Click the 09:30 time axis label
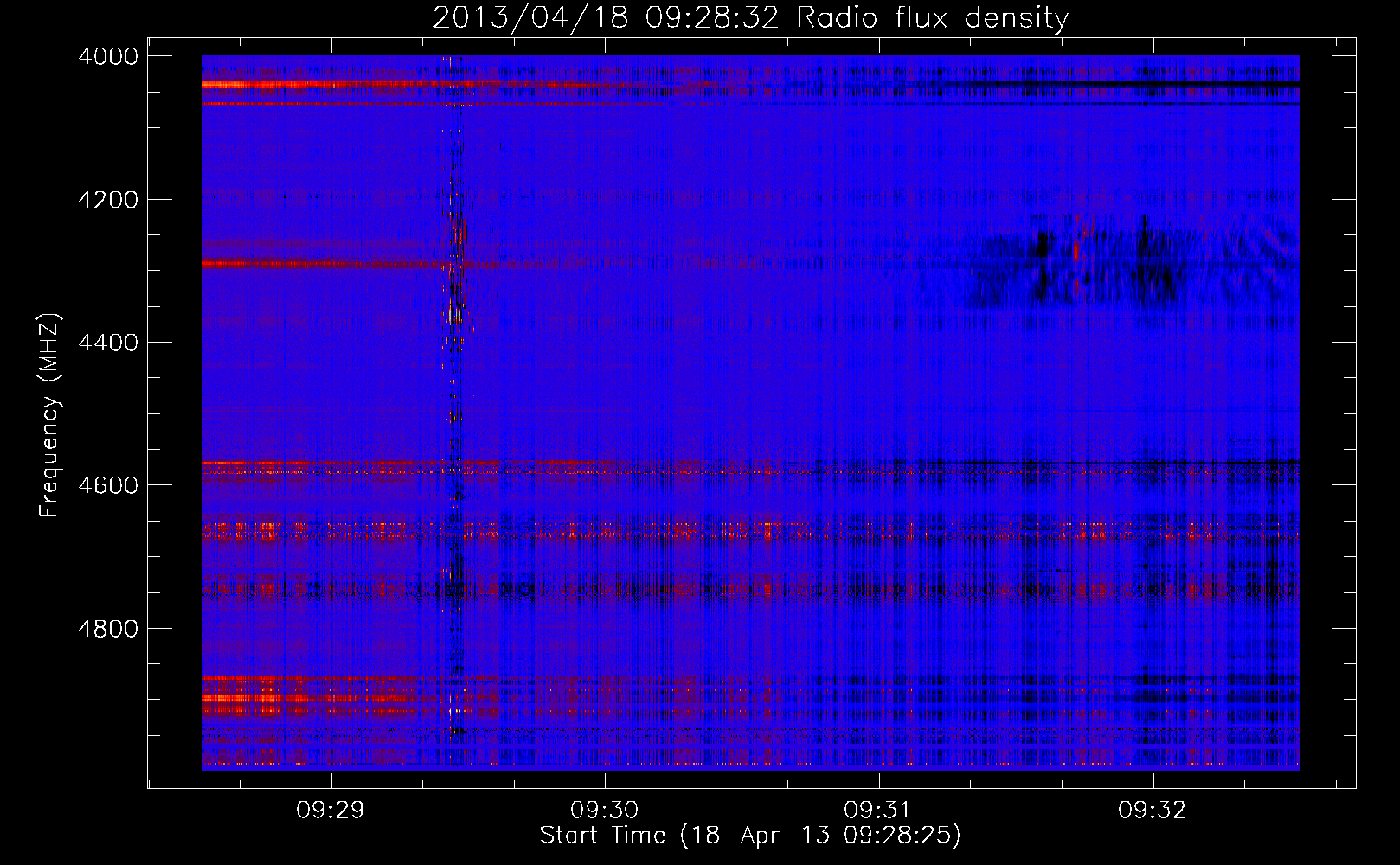The height and width of the screenshot is (865, 1400). (x=604, y=811)
